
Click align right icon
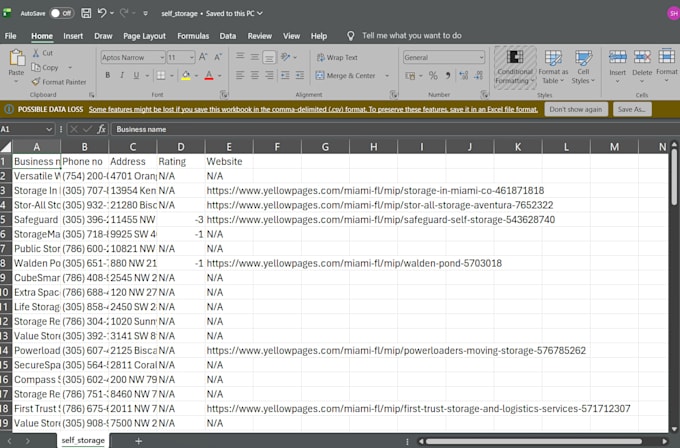269,75
